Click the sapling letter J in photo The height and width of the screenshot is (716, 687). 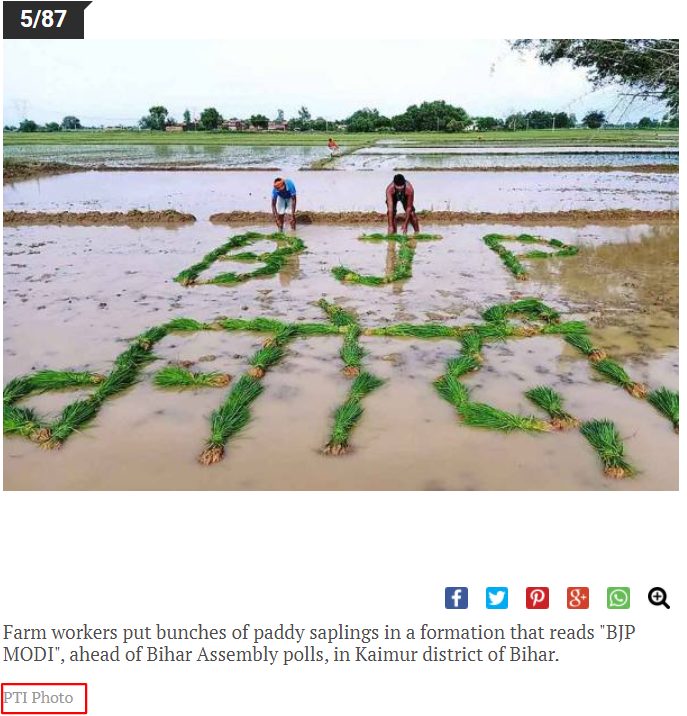coord(386,259)
